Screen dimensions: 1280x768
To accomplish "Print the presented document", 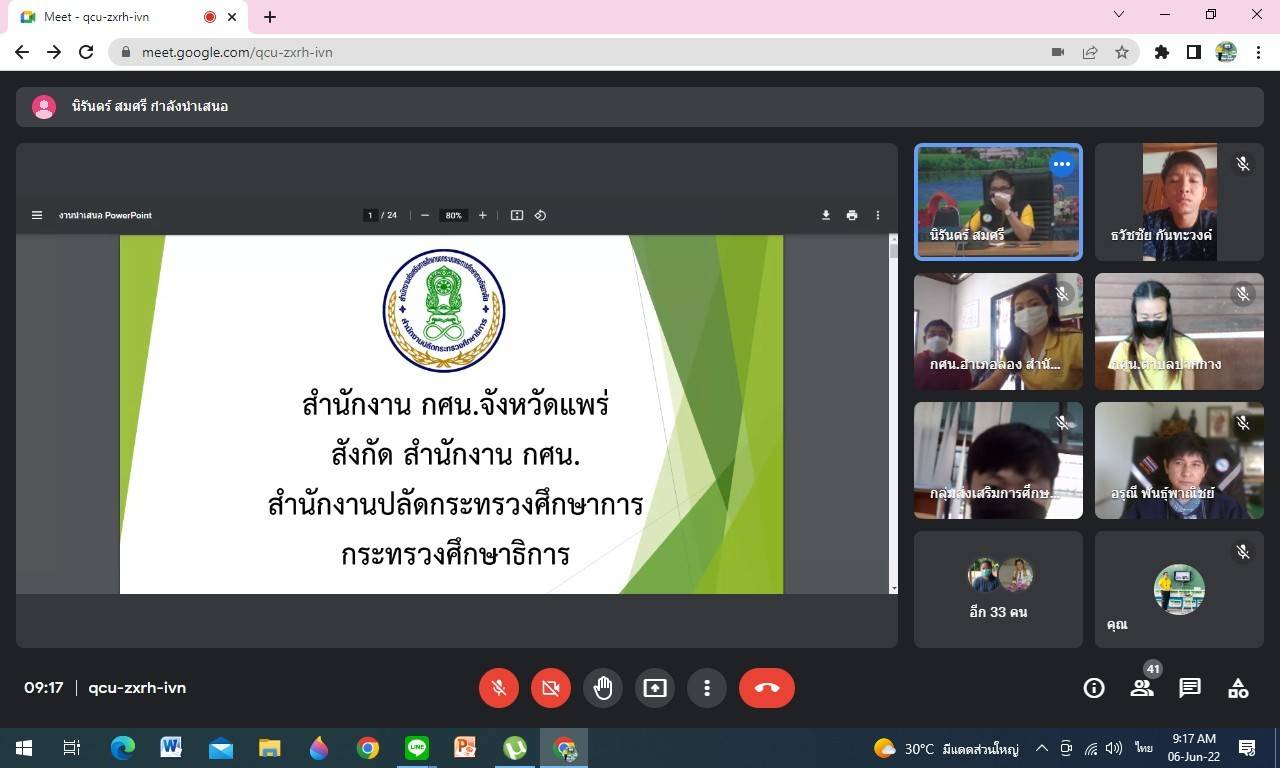I will 852,215.
